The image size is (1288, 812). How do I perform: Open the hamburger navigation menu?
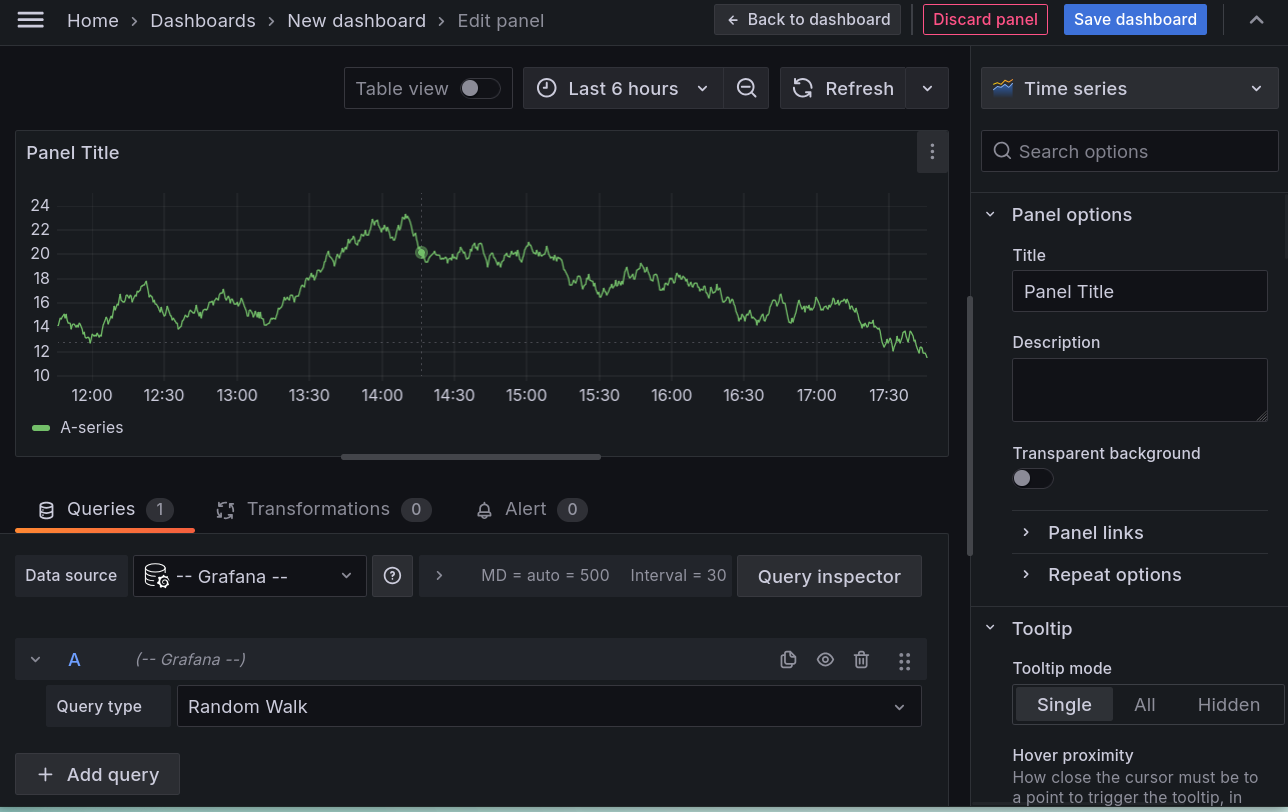point(31,20)
